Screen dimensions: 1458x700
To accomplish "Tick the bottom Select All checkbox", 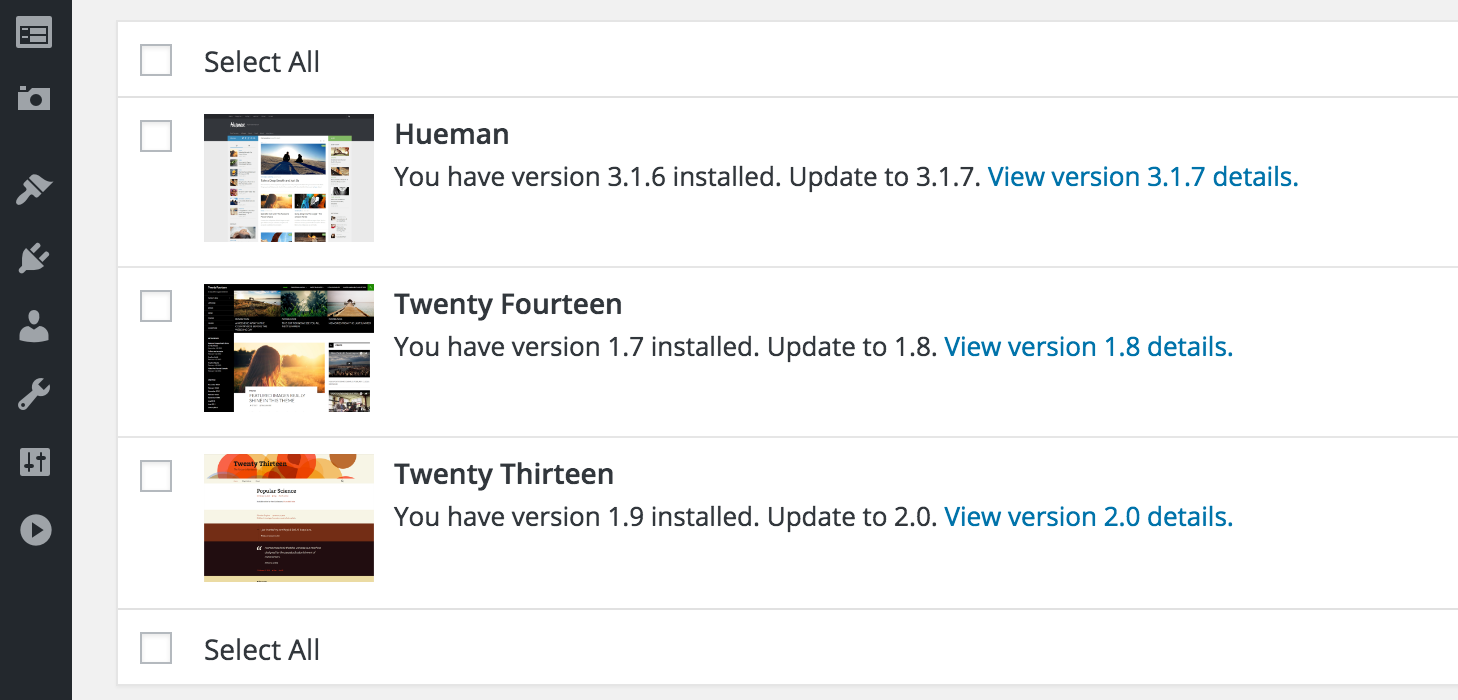I will tap(156, 648).
